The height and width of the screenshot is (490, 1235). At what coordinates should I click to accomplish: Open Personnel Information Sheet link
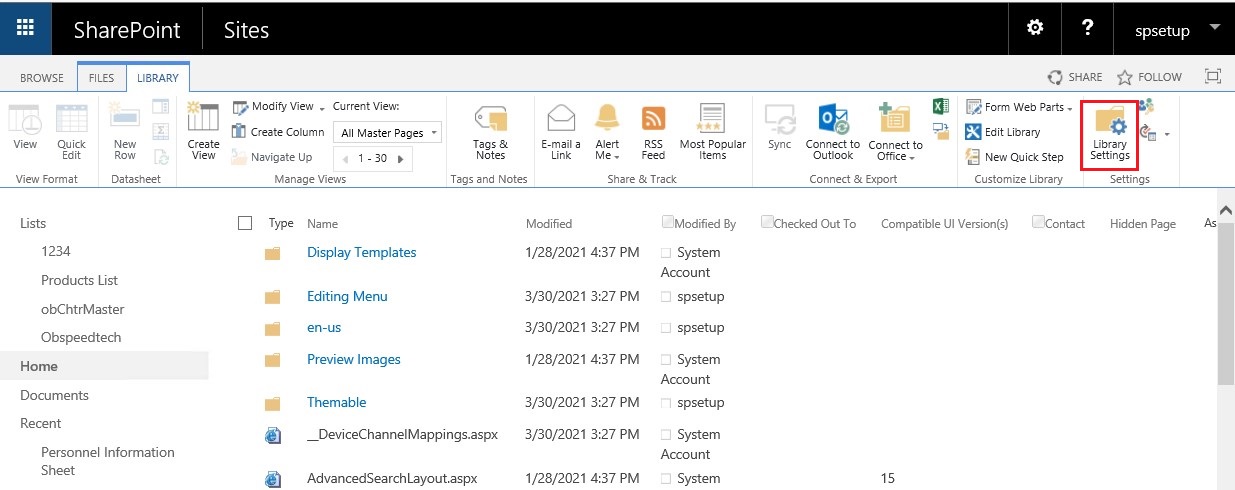pos(108,461)
